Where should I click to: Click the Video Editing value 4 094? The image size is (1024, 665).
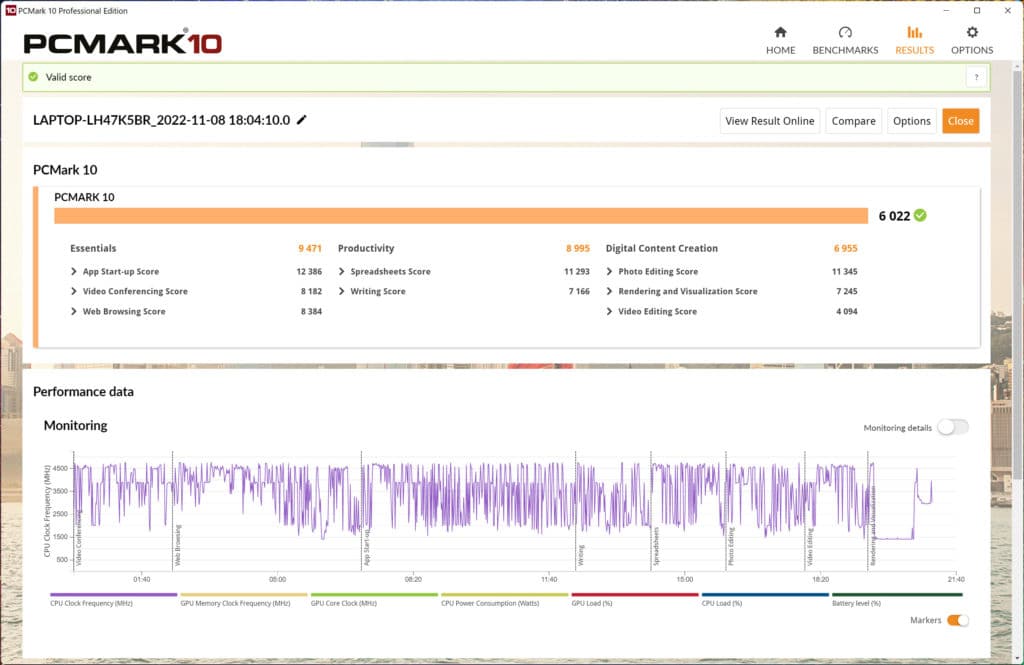[x=847, y=312]
